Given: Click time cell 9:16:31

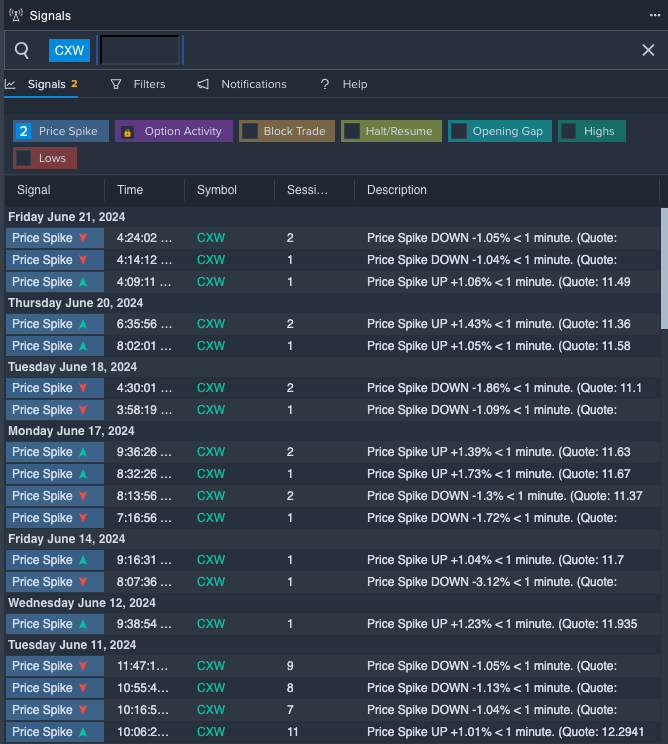Looking at the screenshot, I should 144,560.
